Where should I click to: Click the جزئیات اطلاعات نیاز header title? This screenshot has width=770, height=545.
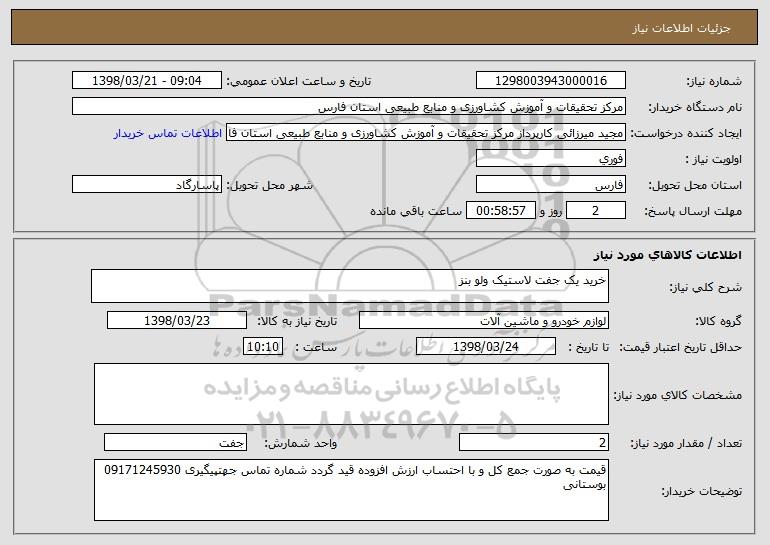click(681, 28)
